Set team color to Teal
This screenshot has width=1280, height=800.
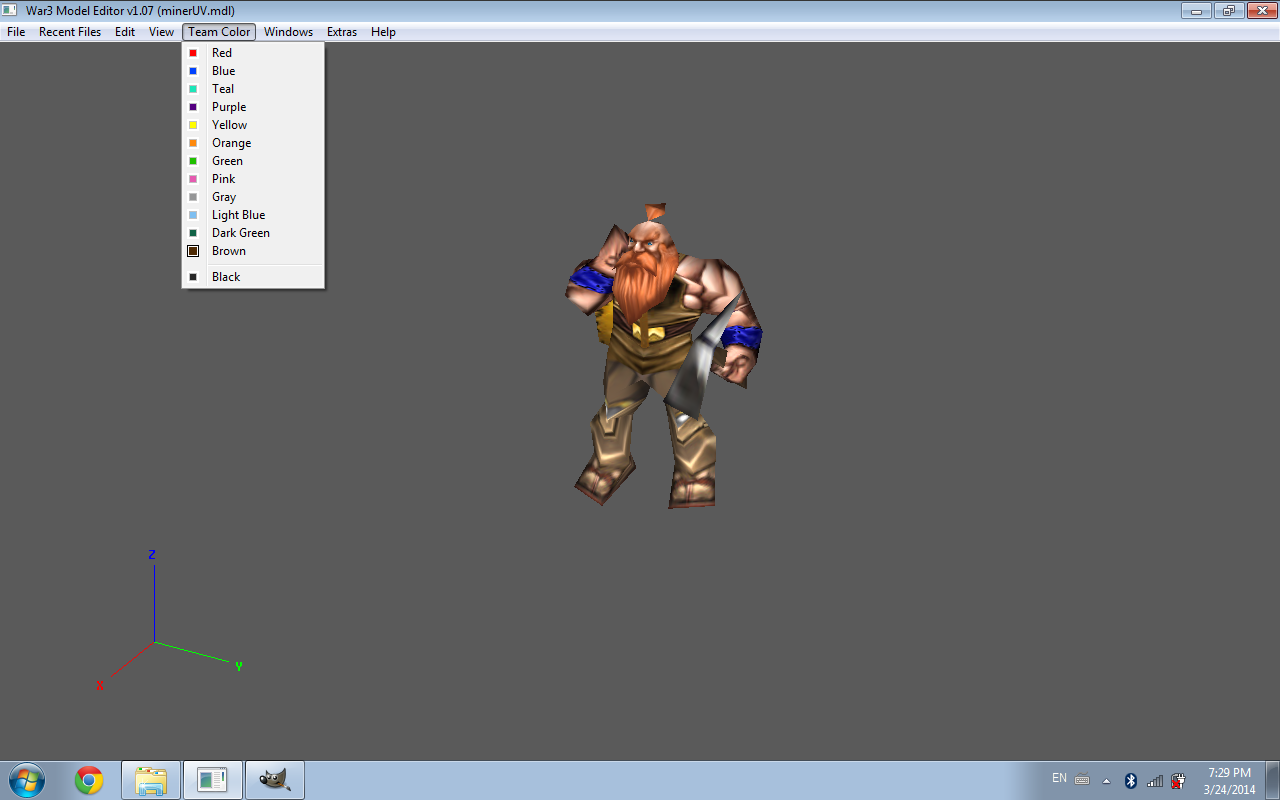253,89
